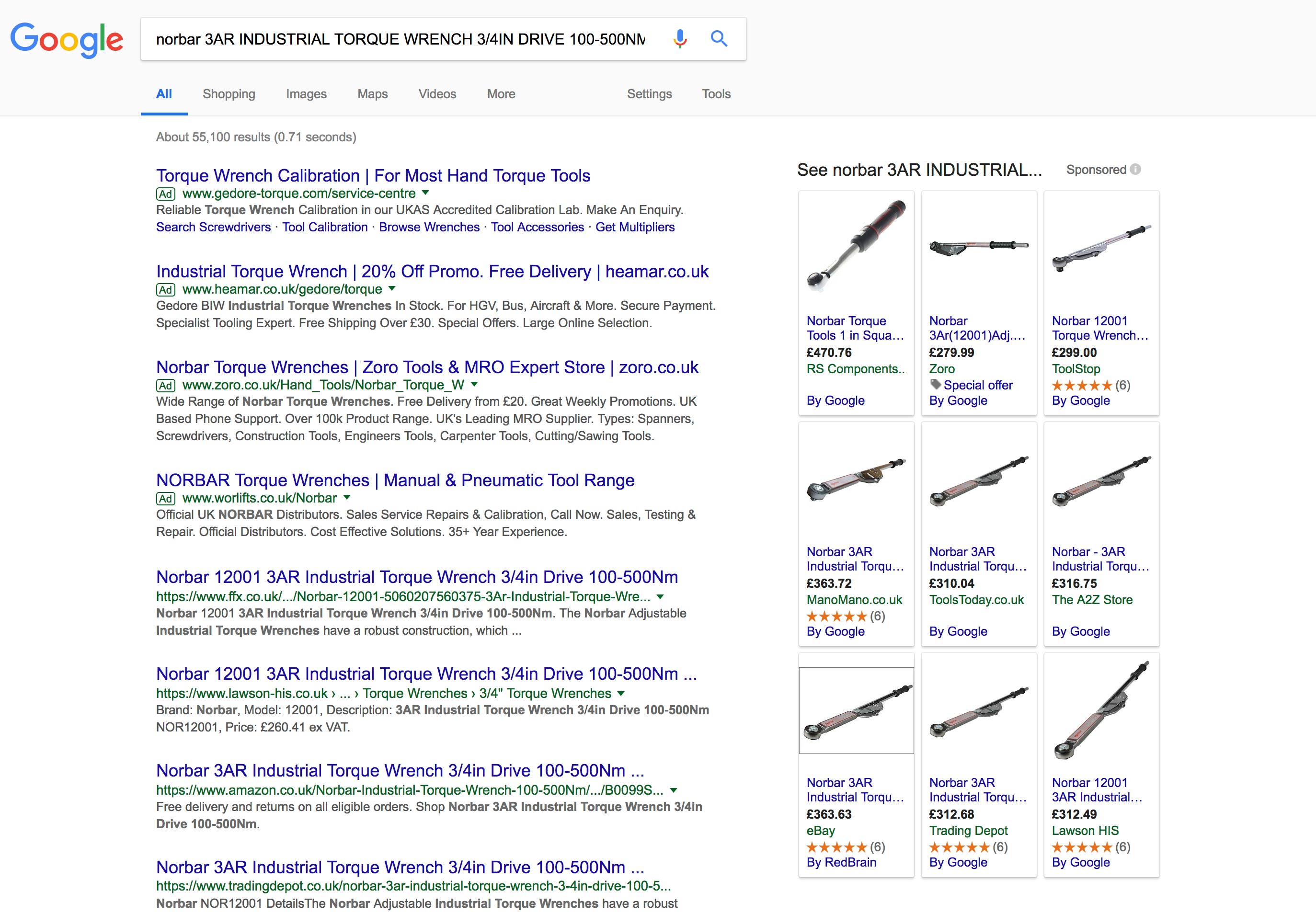Click the star rating under eBay

click(x=836, y=847)
